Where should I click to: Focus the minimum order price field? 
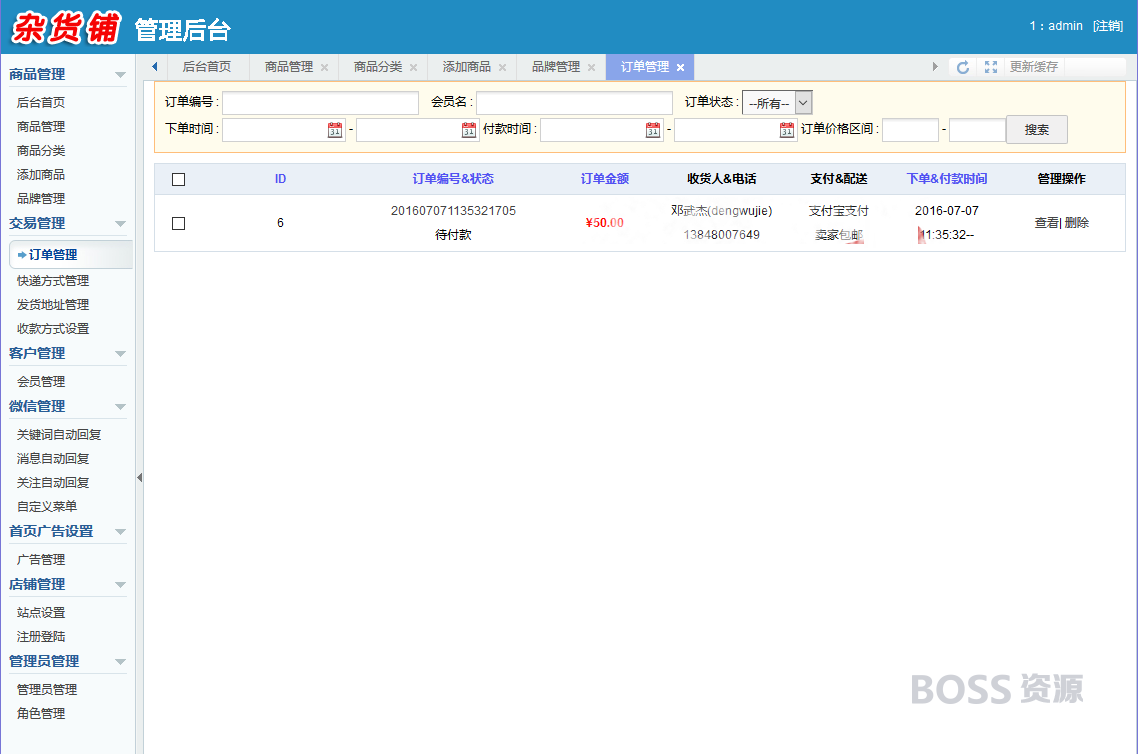[x=910, y=130]
